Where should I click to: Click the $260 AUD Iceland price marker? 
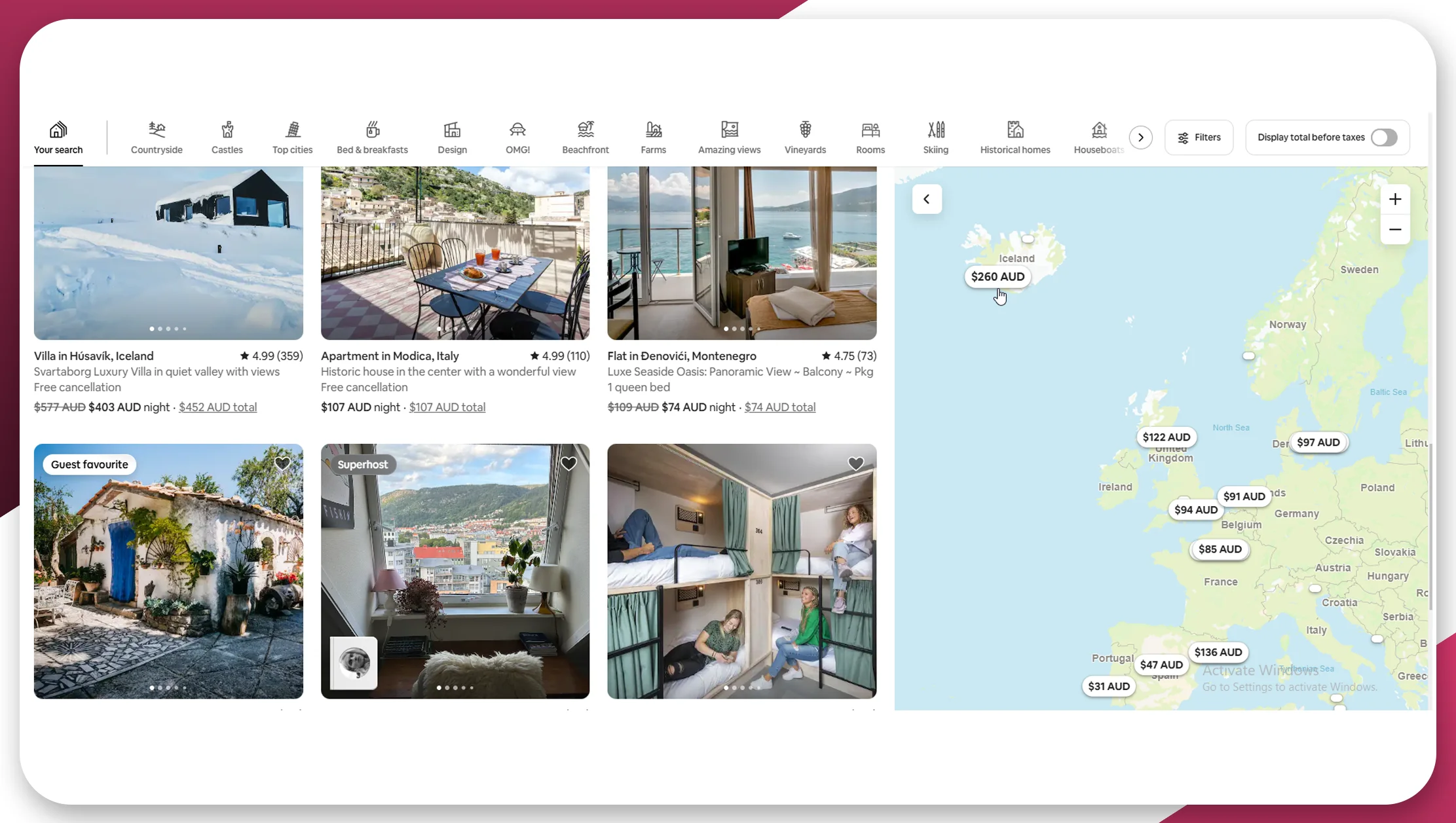click(997, 276)
